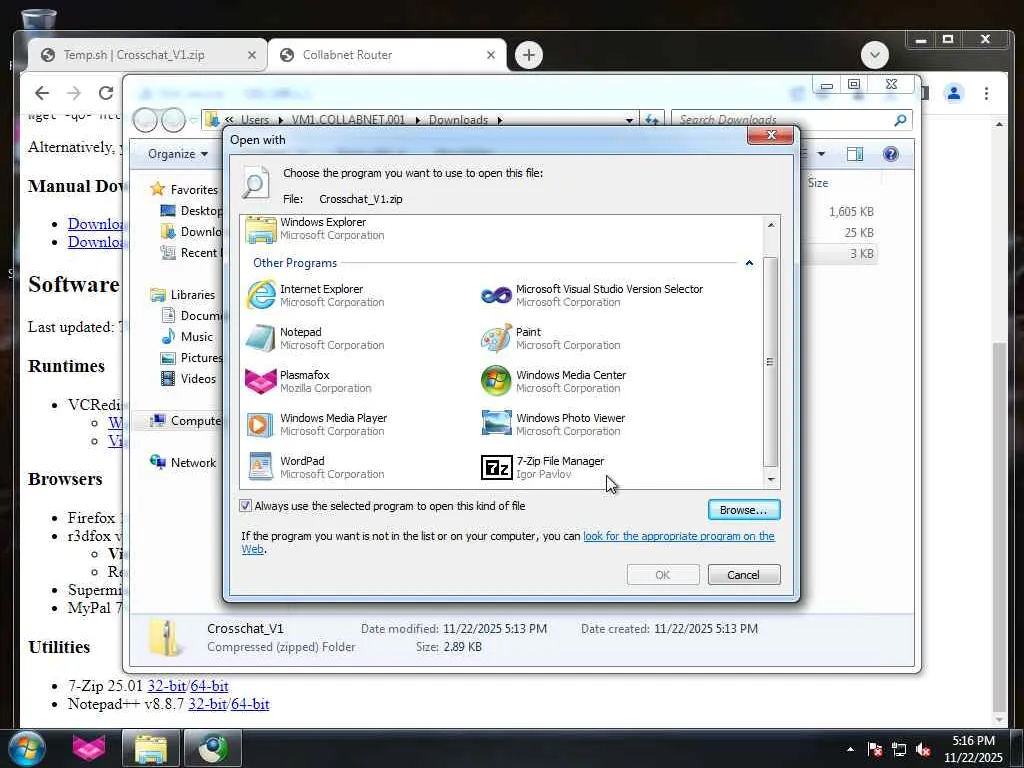
Task: Click the Size column header in Explorer
Action: click(x=818, y=183)
